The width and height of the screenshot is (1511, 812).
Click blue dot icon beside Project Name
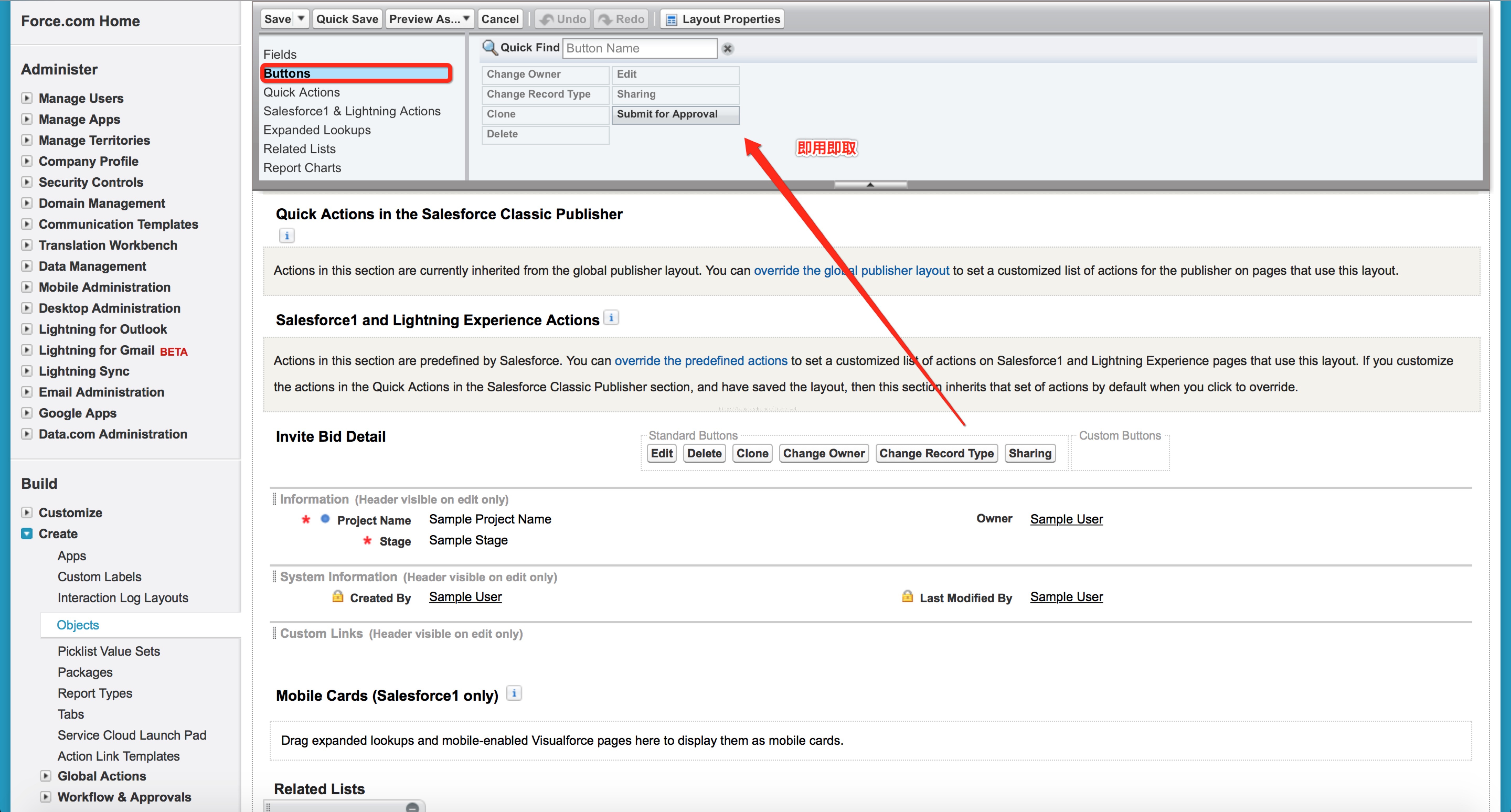(x=325, y=518)
